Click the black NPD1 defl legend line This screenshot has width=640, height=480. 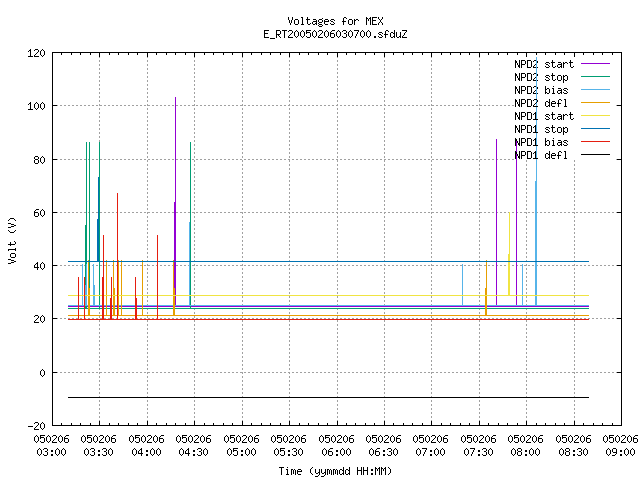(596, 155)
